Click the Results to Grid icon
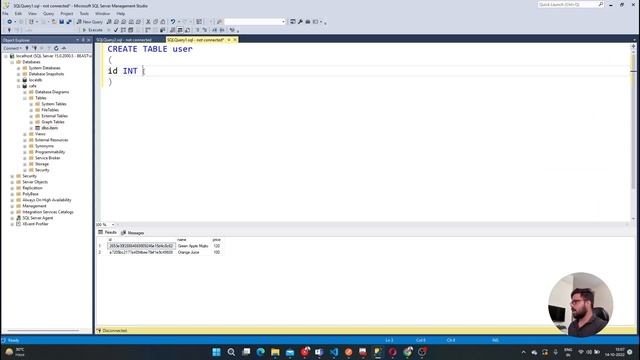This screenshot has height=360, width=640. [x=180, y=30]
